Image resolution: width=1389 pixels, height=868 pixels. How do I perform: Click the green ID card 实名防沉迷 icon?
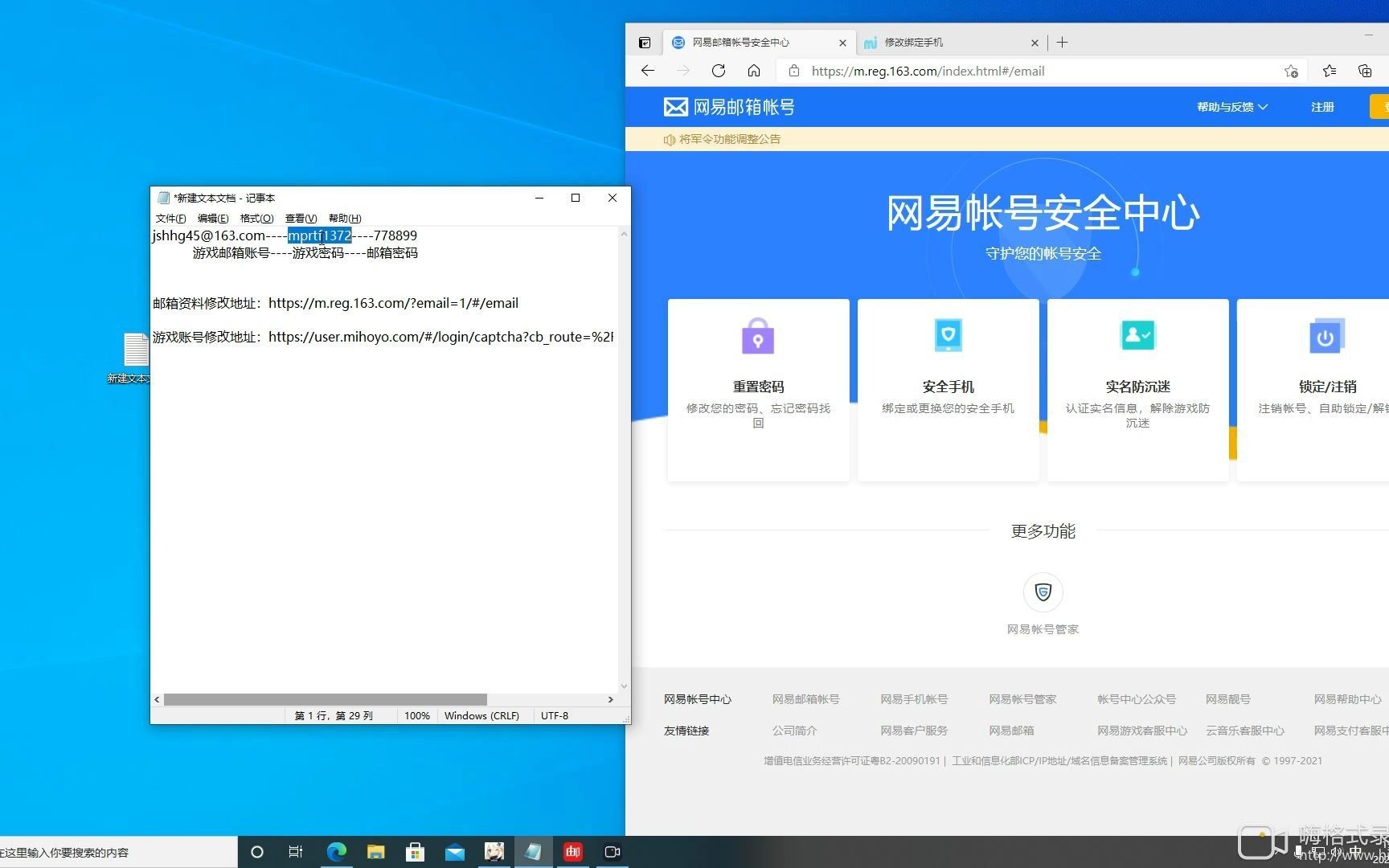[x=1137, y=334]
